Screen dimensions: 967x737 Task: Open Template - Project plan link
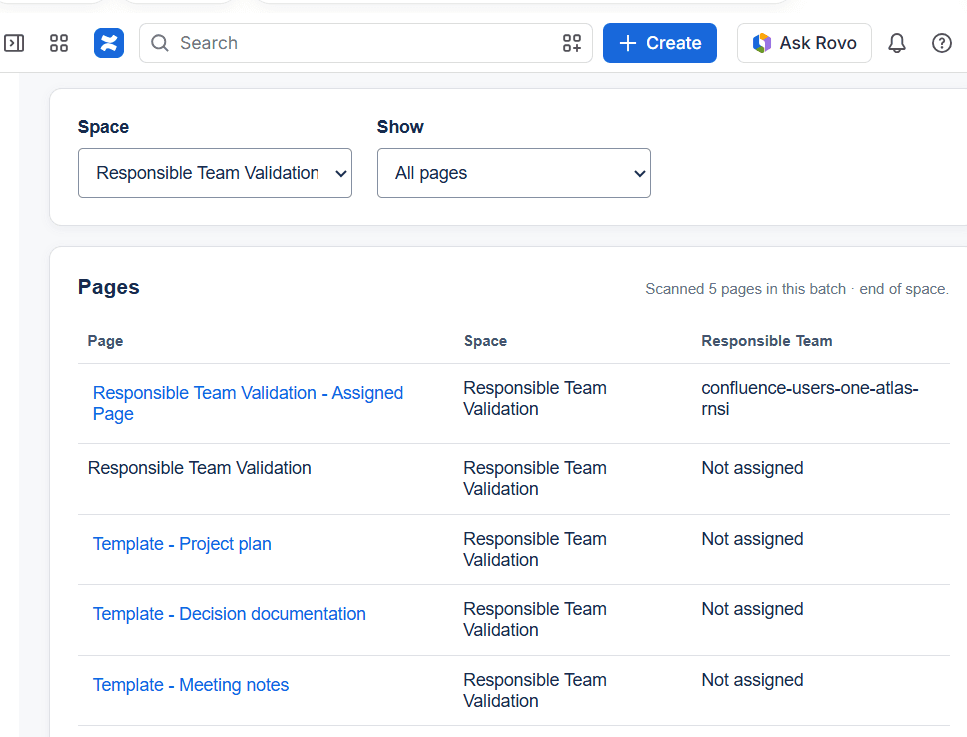tap(182, 544)
